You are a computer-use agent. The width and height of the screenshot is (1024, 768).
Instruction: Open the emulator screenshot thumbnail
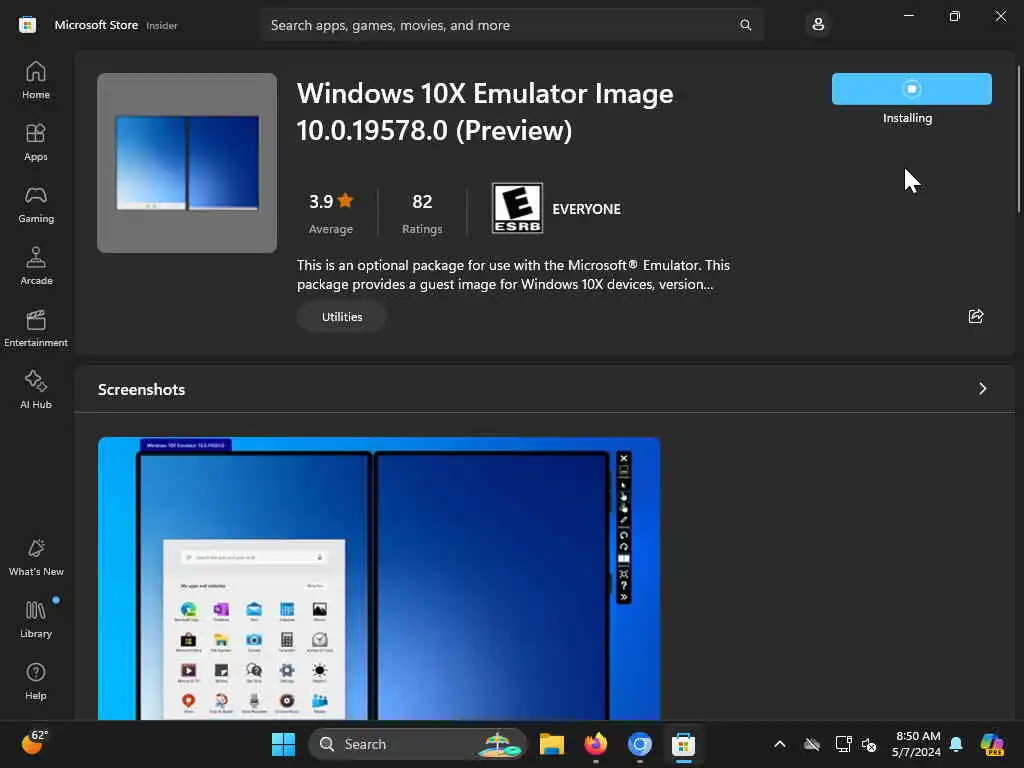pos(379,579)
